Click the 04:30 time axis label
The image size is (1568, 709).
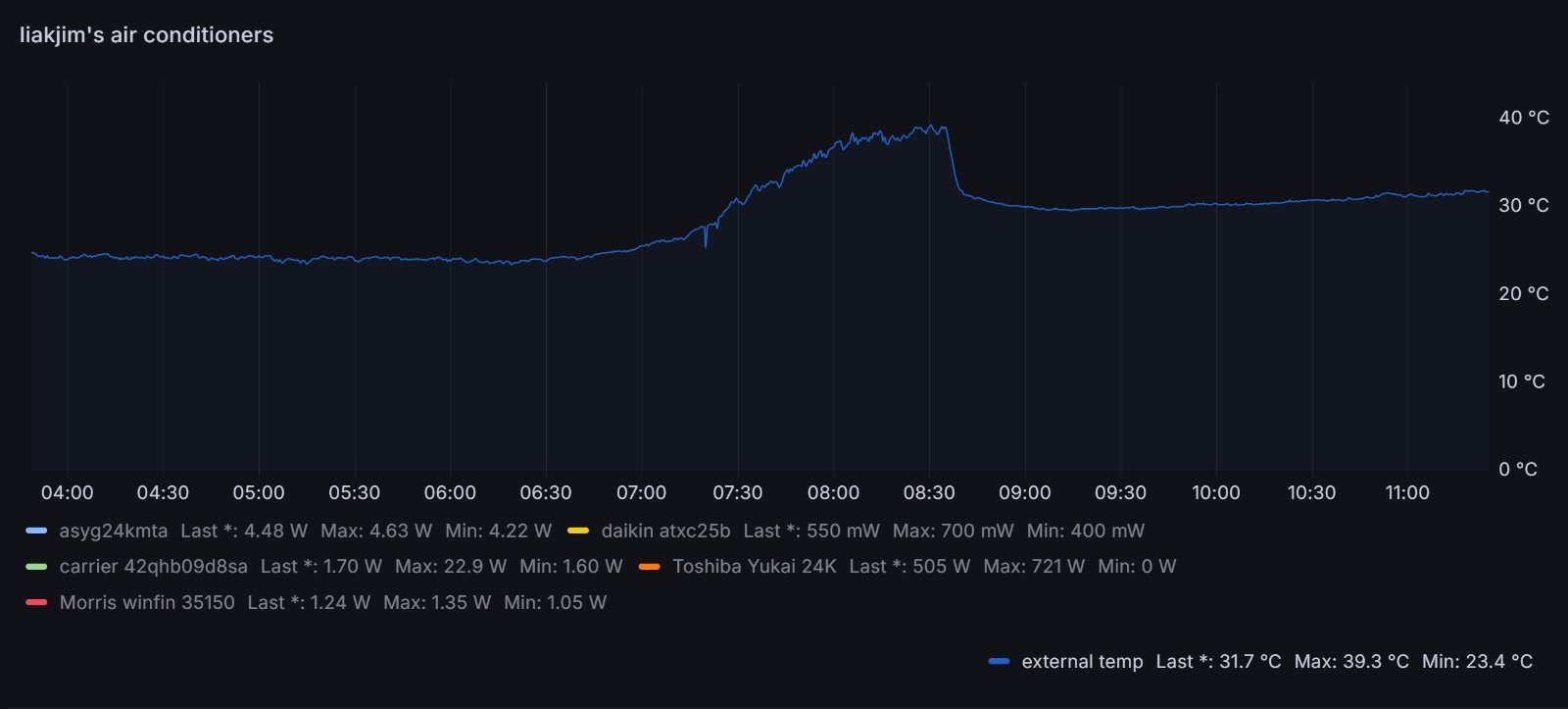[163, 492]
